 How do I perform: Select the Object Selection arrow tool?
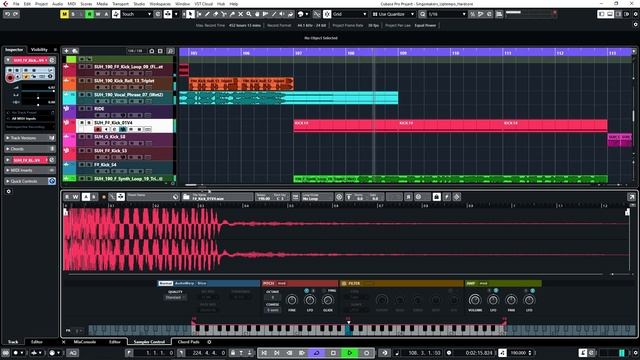click(x=191, y=14)
